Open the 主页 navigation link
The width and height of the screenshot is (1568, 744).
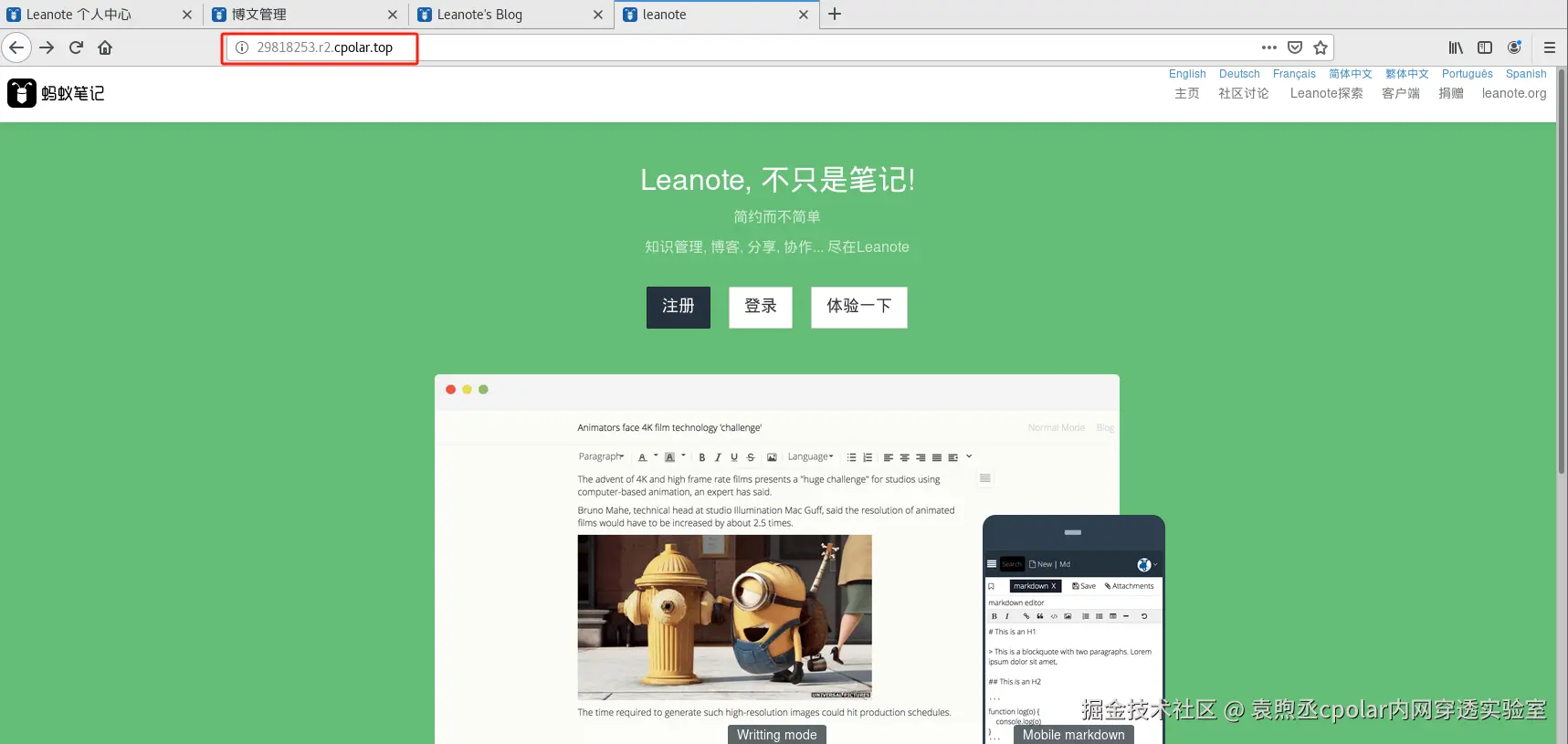click(x=1187, y=93)
